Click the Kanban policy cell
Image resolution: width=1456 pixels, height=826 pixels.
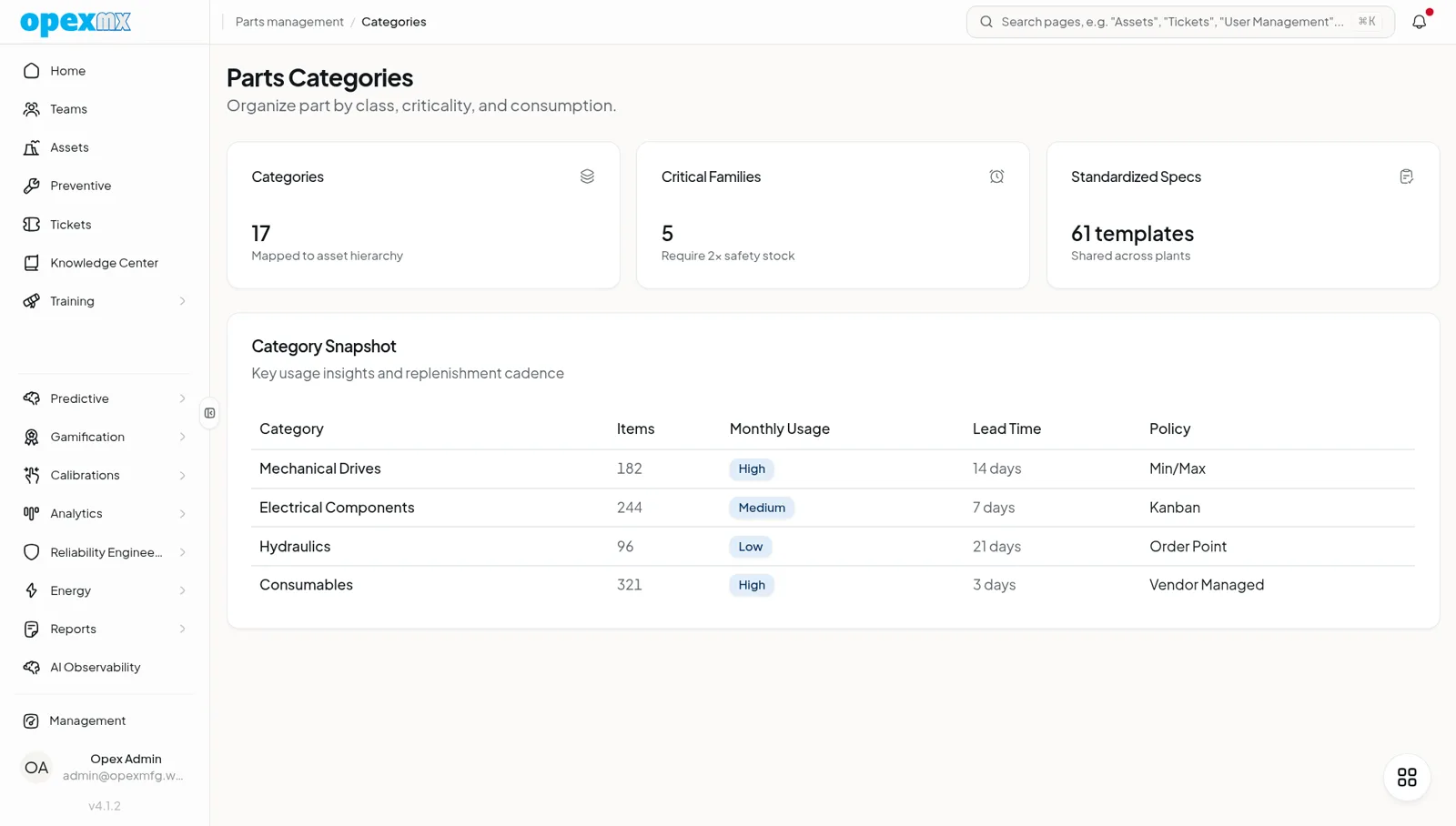click(x=1175, y=508)
